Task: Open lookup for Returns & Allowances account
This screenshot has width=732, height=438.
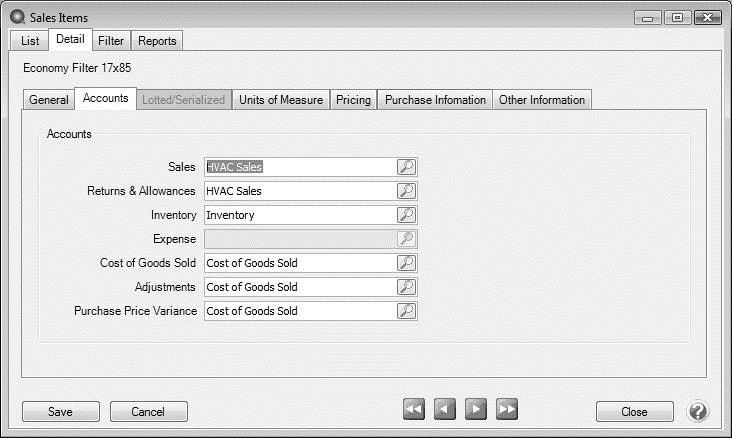Action: (x=406, y=191)
